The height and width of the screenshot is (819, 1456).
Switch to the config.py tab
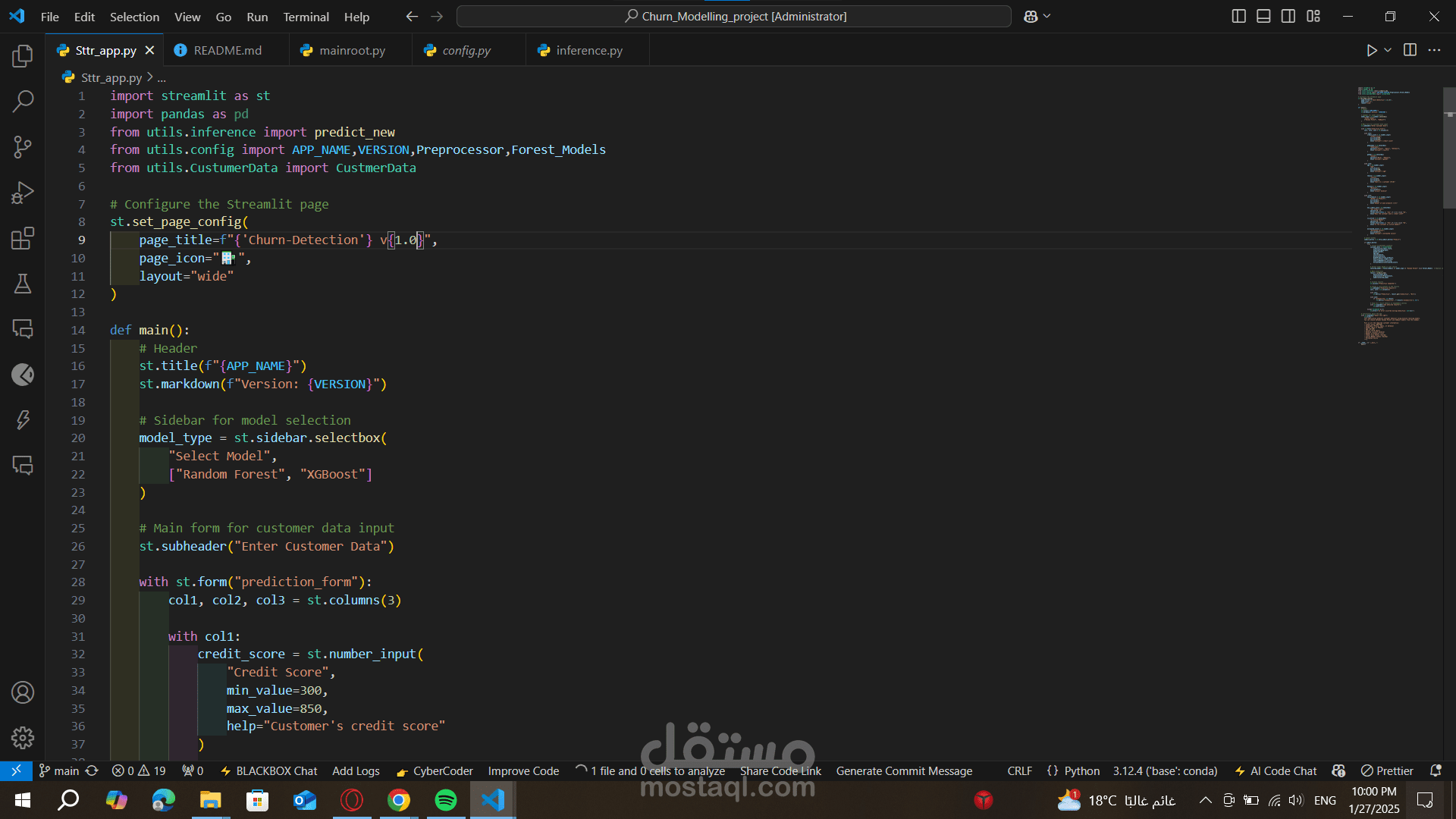tap(466, 50)
